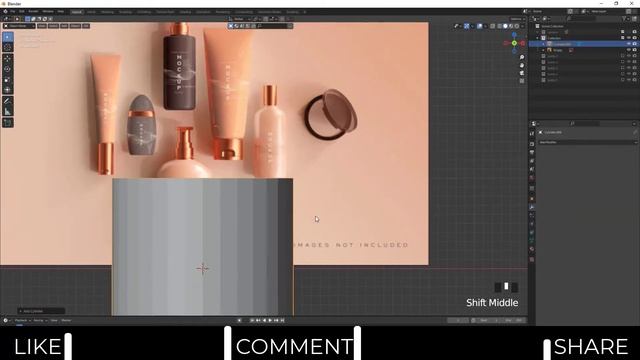Select the Measure ruler tool
This screenshot has width=640, height=360.
coord(7,111)
